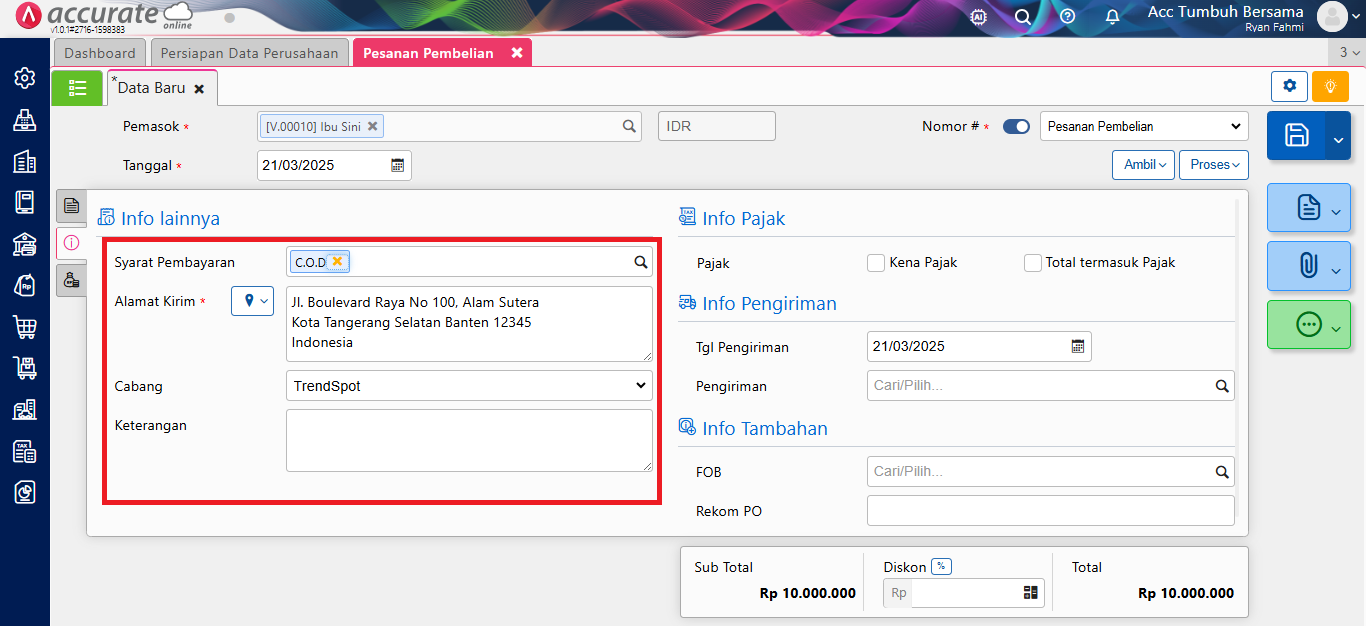This screenshot has width=1366, height=626.
Task: Open the notifications bell
Action: (x=1112, y=17)
